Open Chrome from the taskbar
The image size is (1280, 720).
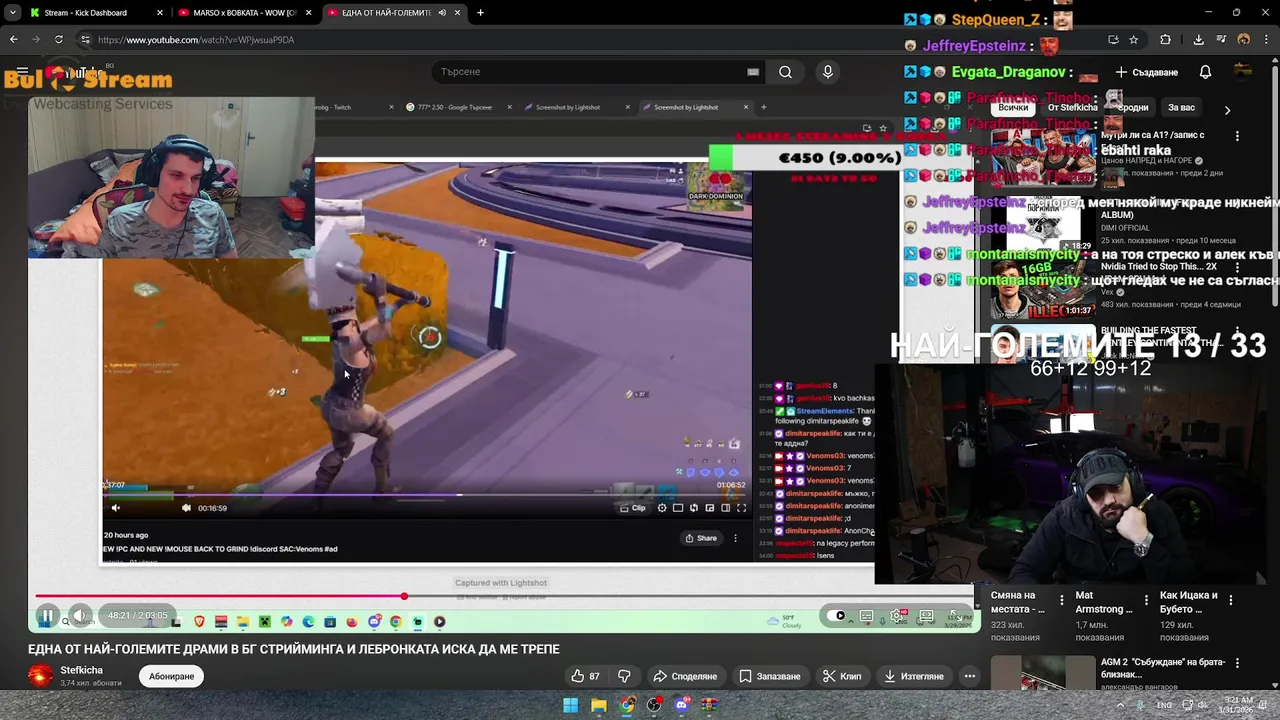(x=626, y=705)
